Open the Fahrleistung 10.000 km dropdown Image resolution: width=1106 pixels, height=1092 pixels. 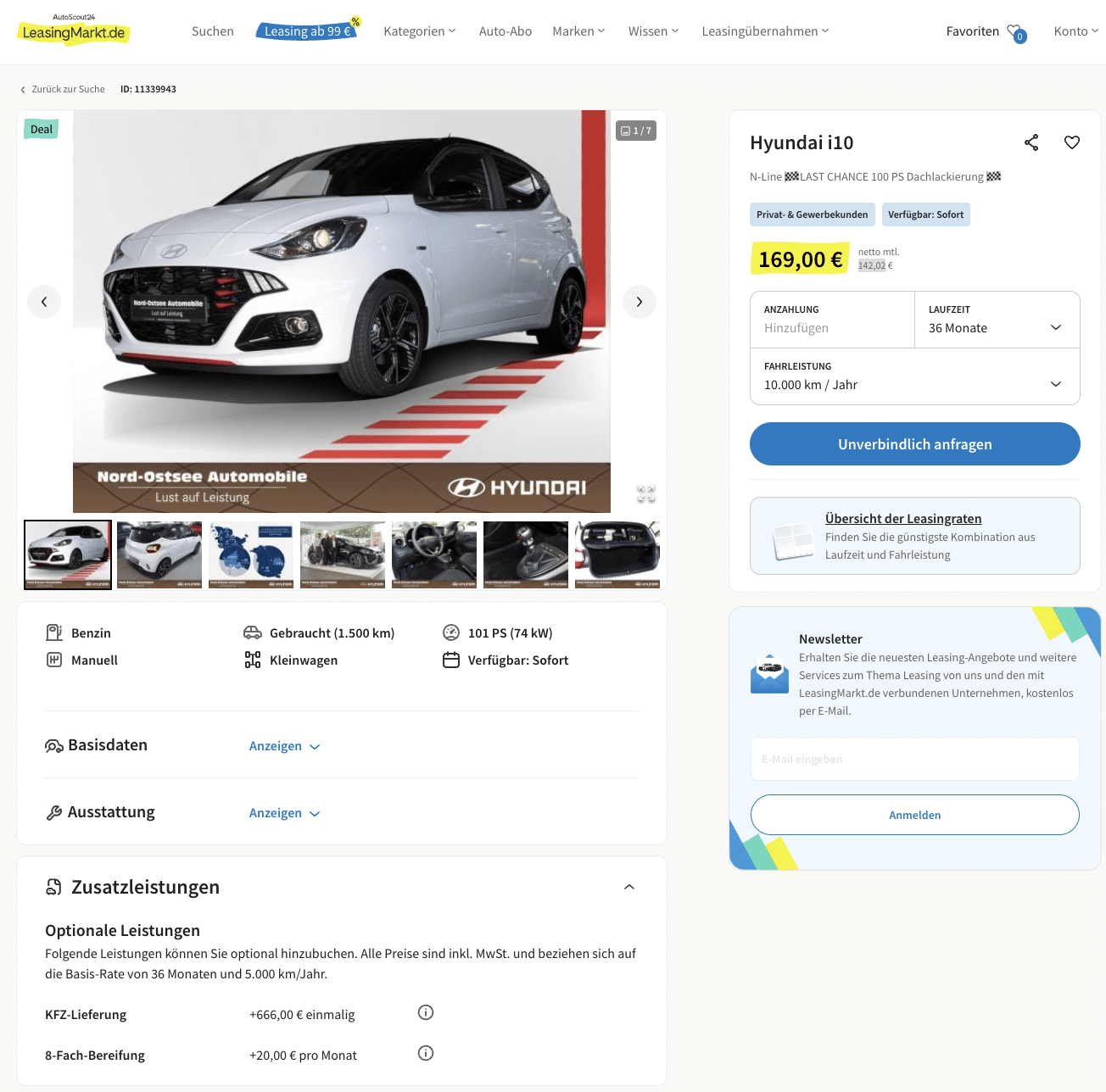(x=915, y=376)
